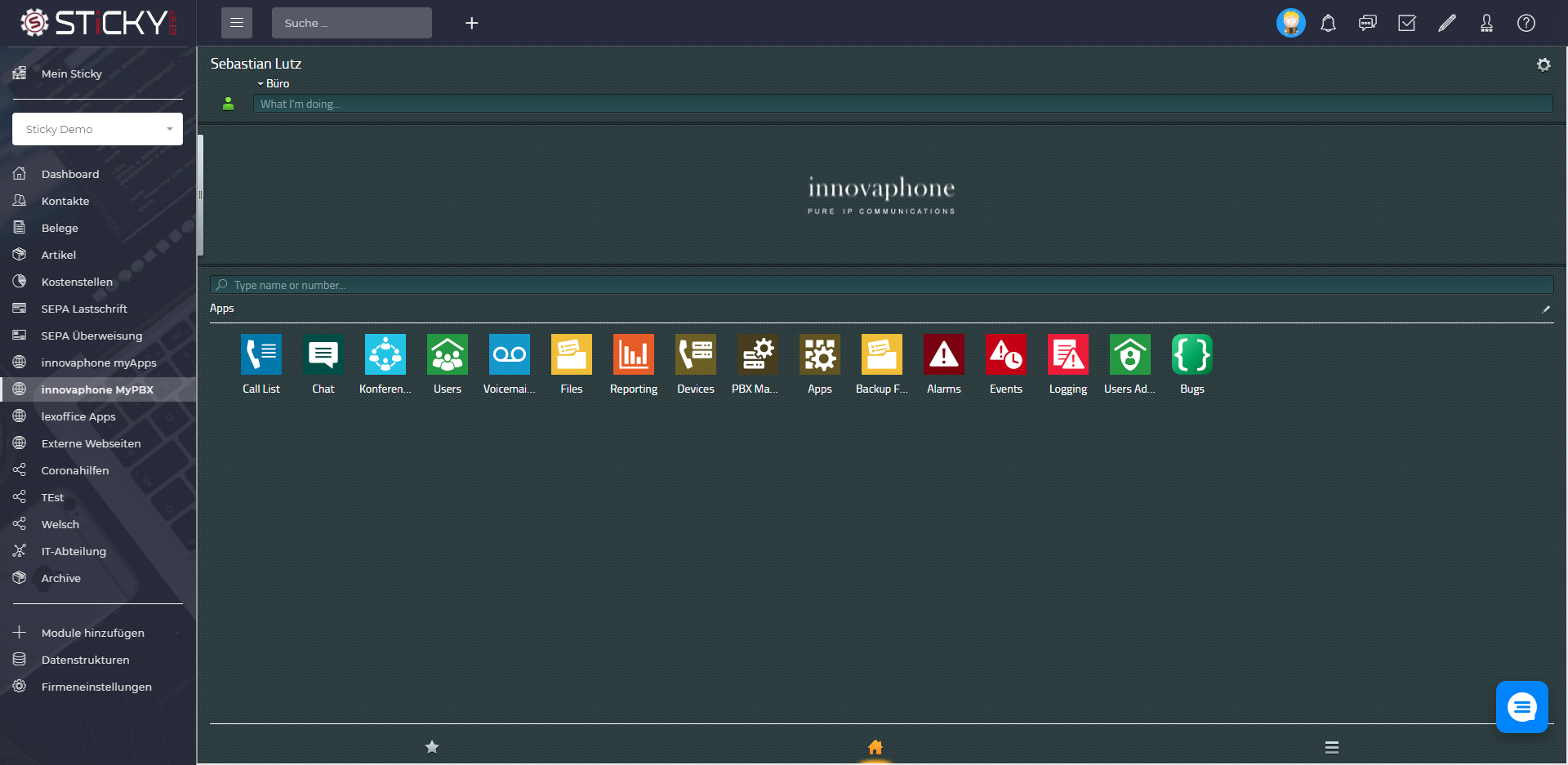Screen dimensions: 1568x765
Task: Open the Users Admin app icon
Action: [x=1130, y=354]
